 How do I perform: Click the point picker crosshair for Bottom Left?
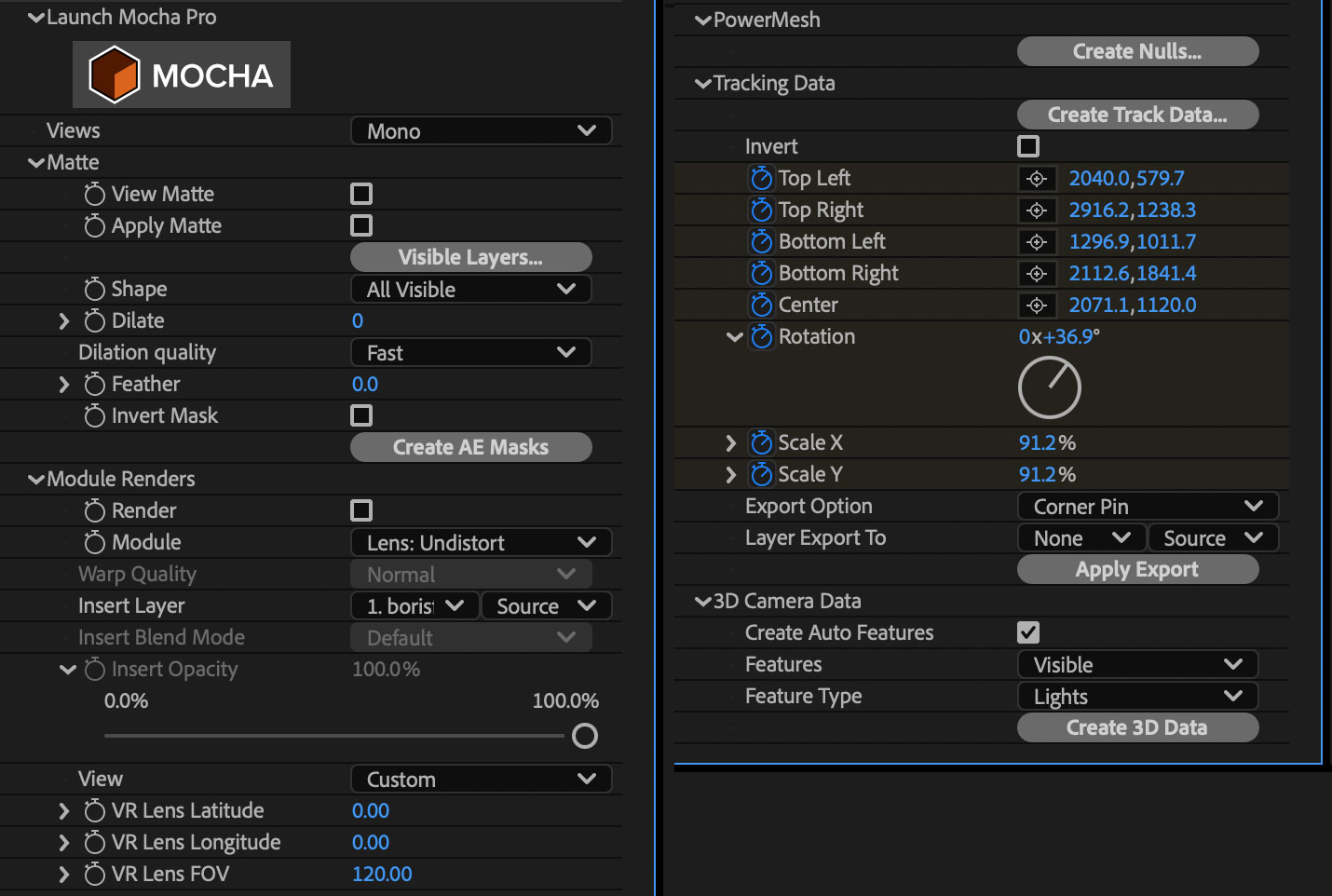coord(1037,242)
